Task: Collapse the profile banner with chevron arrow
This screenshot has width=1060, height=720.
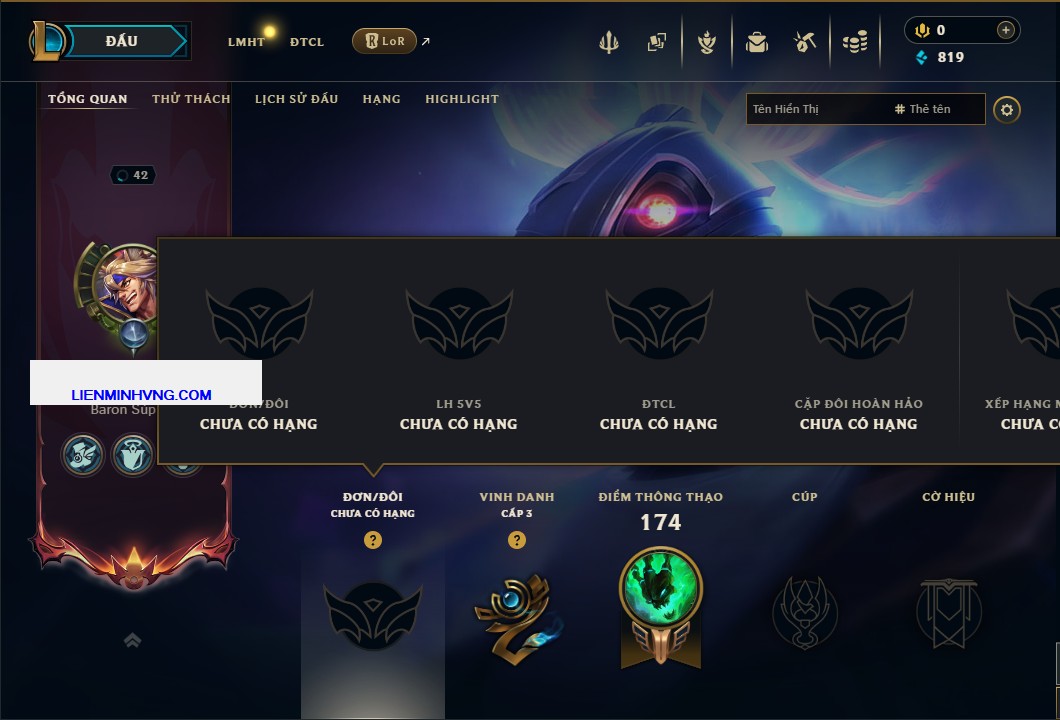Action: click(x=132, y=640)
